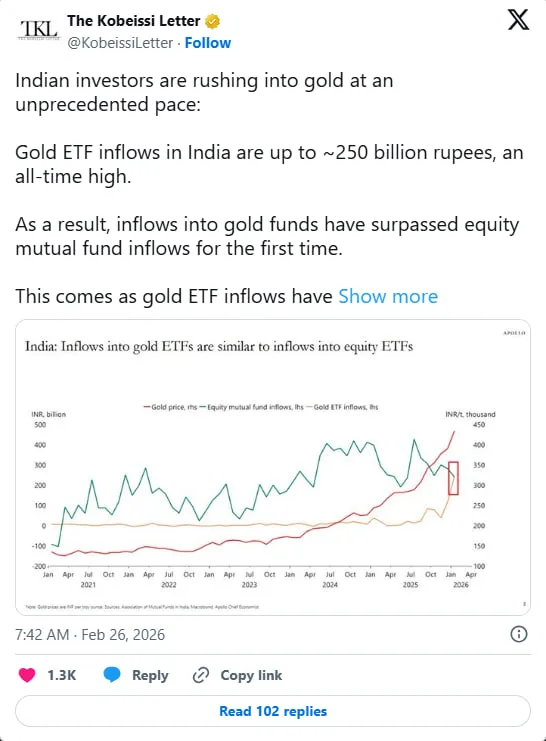Open the gold ETF chart image
This screenshot has height=741, width=546.
tap(273, 467)
